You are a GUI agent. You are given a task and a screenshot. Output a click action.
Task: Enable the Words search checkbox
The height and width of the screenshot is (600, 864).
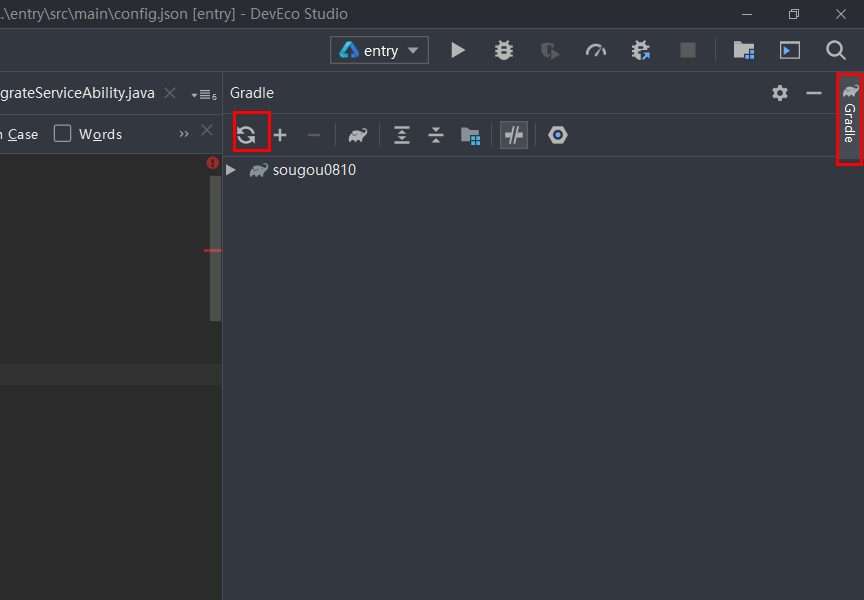click(x=62, y=133)
